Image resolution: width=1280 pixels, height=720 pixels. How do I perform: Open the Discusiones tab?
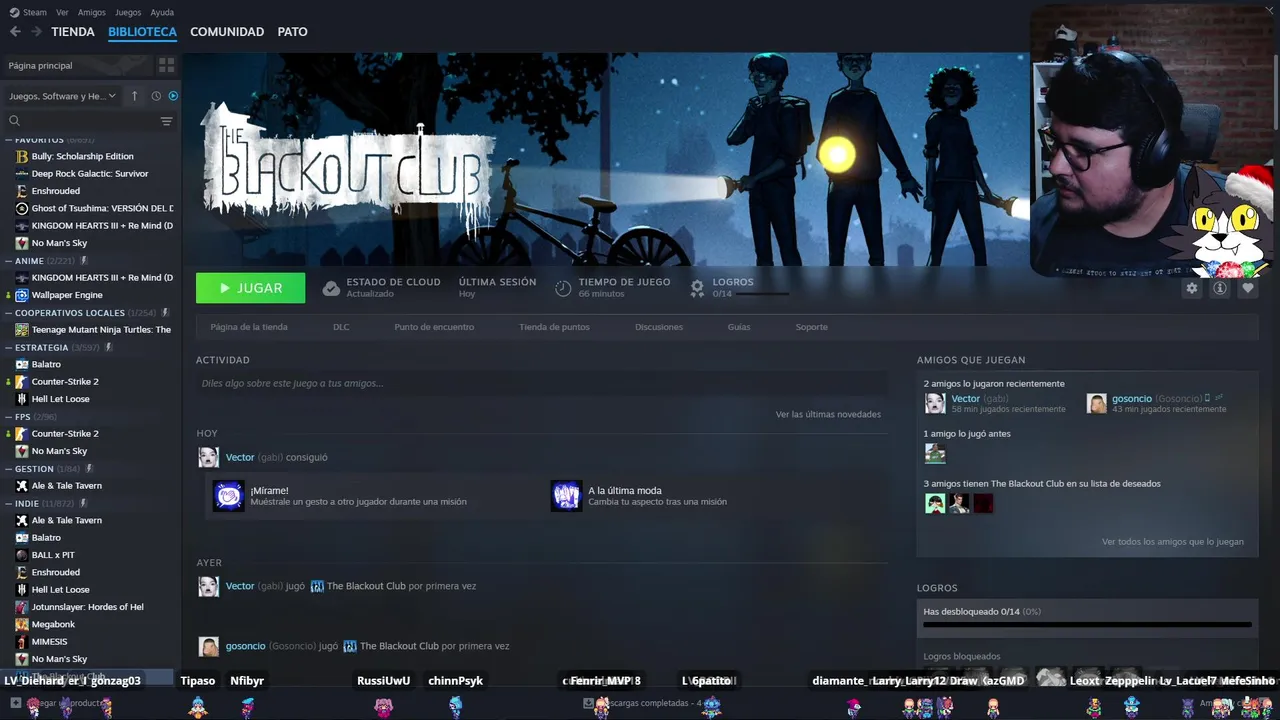click(x=659, y=327)
